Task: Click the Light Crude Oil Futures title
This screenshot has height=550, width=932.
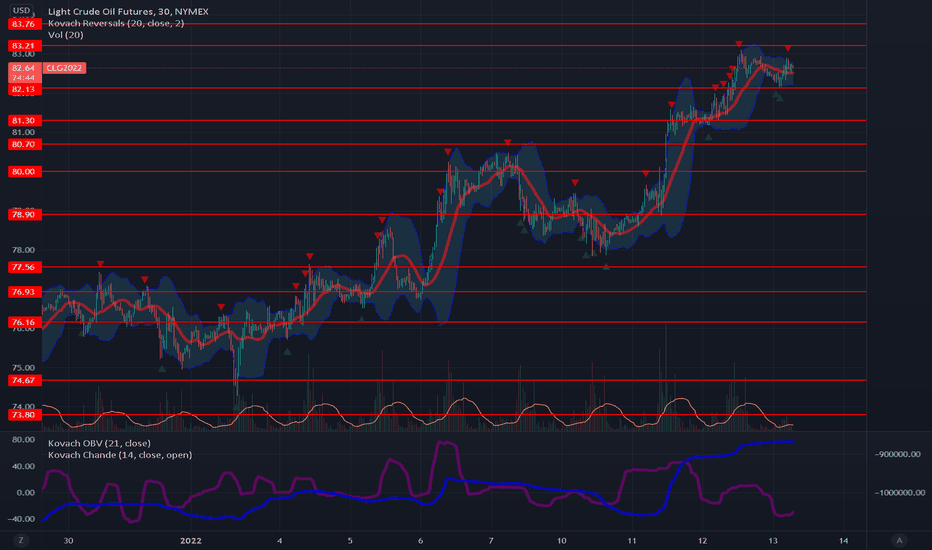Action: [x=128, y=11]
